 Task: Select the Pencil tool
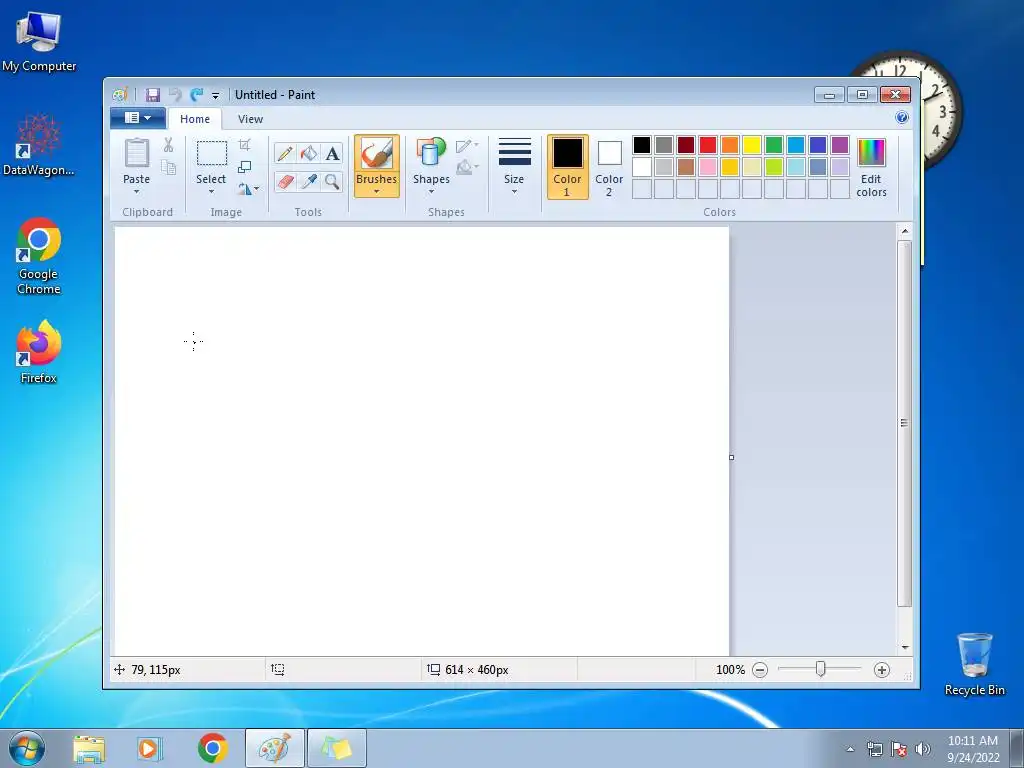pos(285,153)
